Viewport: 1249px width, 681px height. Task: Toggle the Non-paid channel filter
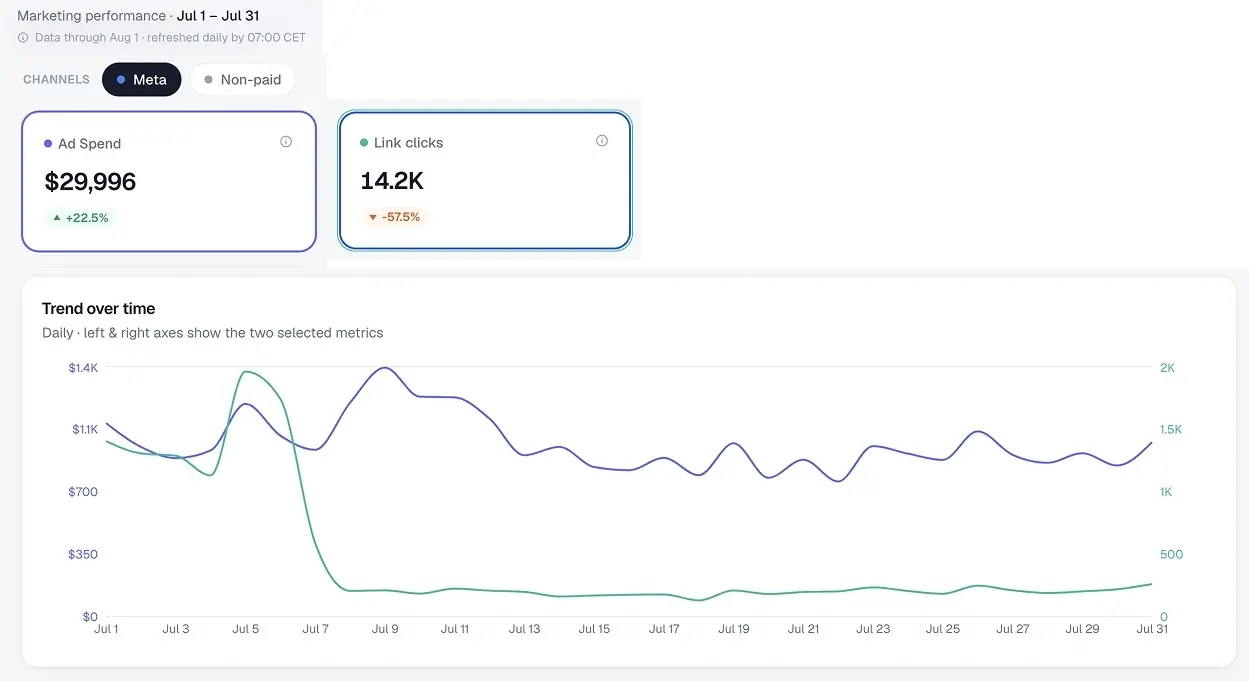point(242,79)
